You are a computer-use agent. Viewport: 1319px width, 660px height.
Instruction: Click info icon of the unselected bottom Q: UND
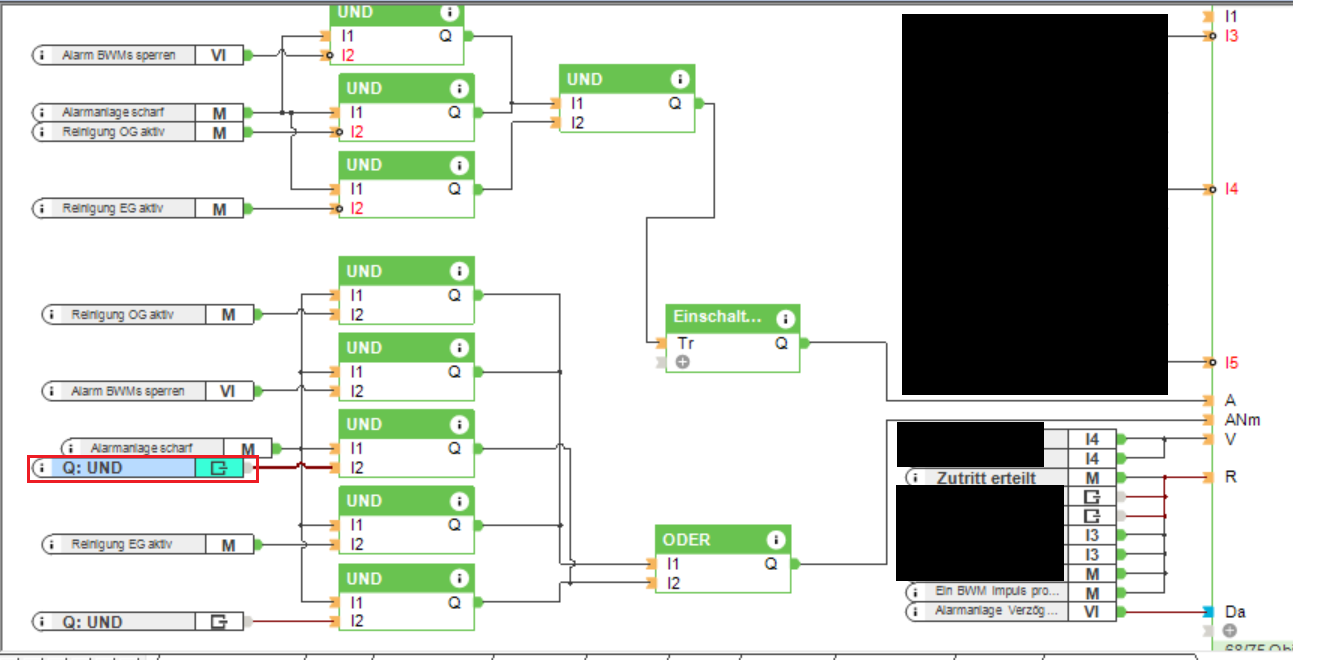43,622
